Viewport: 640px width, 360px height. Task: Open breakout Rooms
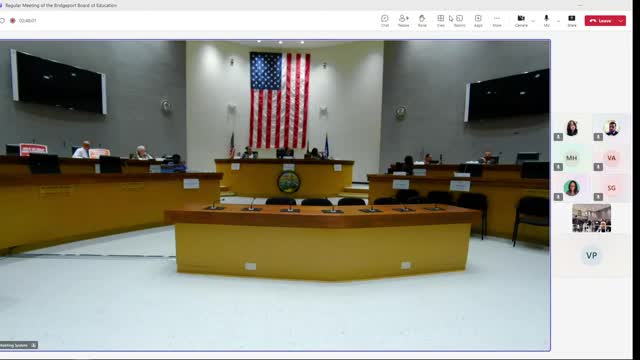[x=460, y=21]
